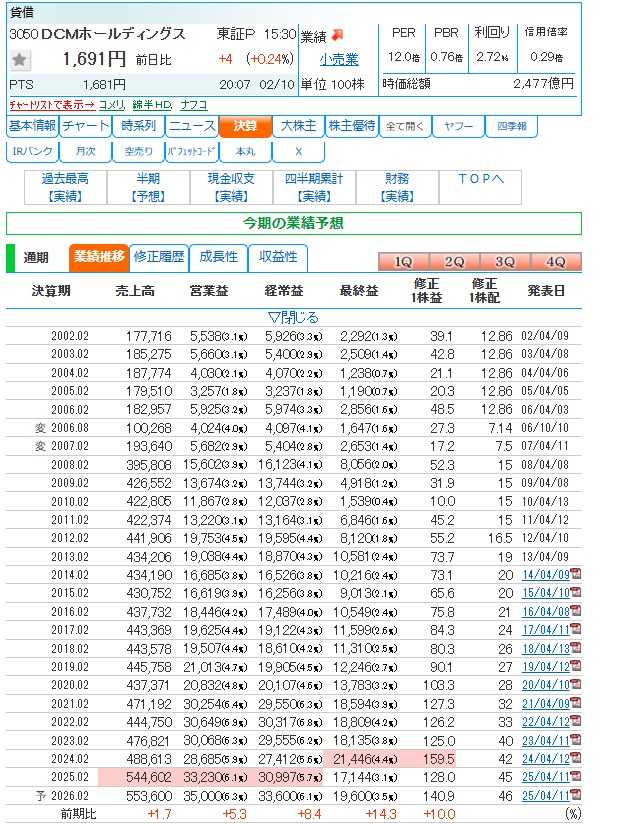Click the red arrow icon next to 業績
643x824 pixels.
(338, 35)
